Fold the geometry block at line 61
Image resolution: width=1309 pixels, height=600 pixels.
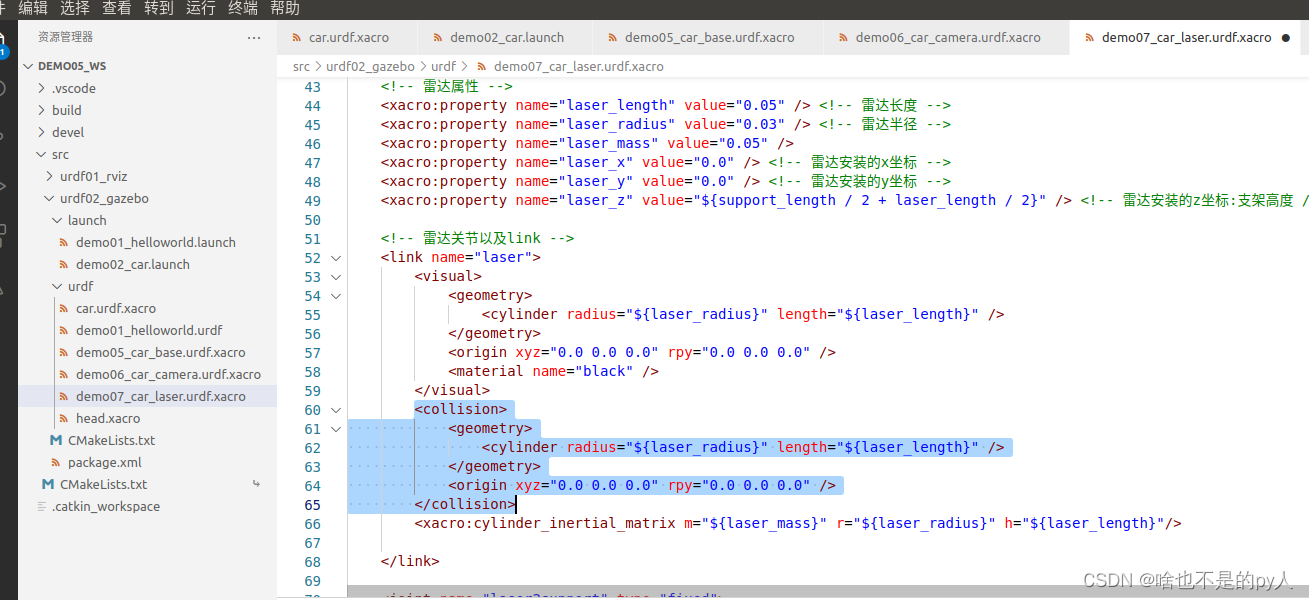(336, 428)
